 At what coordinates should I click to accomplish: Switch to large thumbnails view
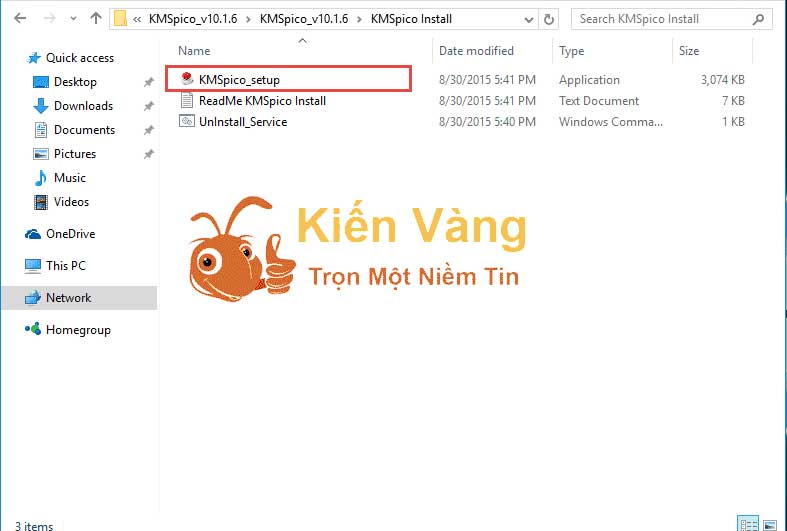coord(770,525)
